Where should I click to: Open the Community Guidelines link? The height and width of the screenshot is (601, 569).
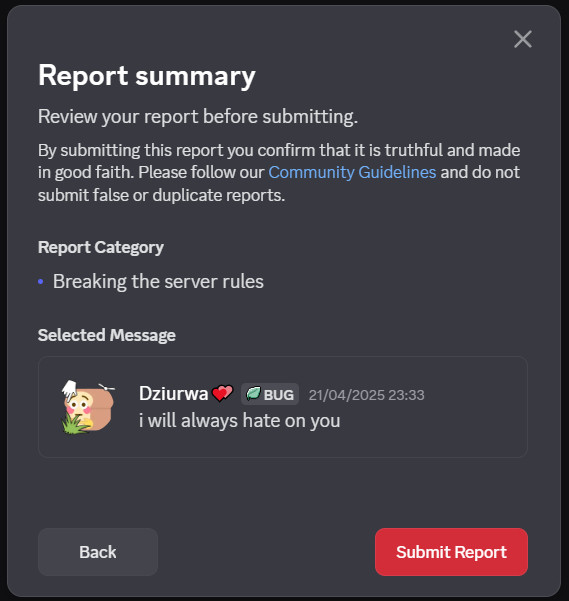coord(352,172)
